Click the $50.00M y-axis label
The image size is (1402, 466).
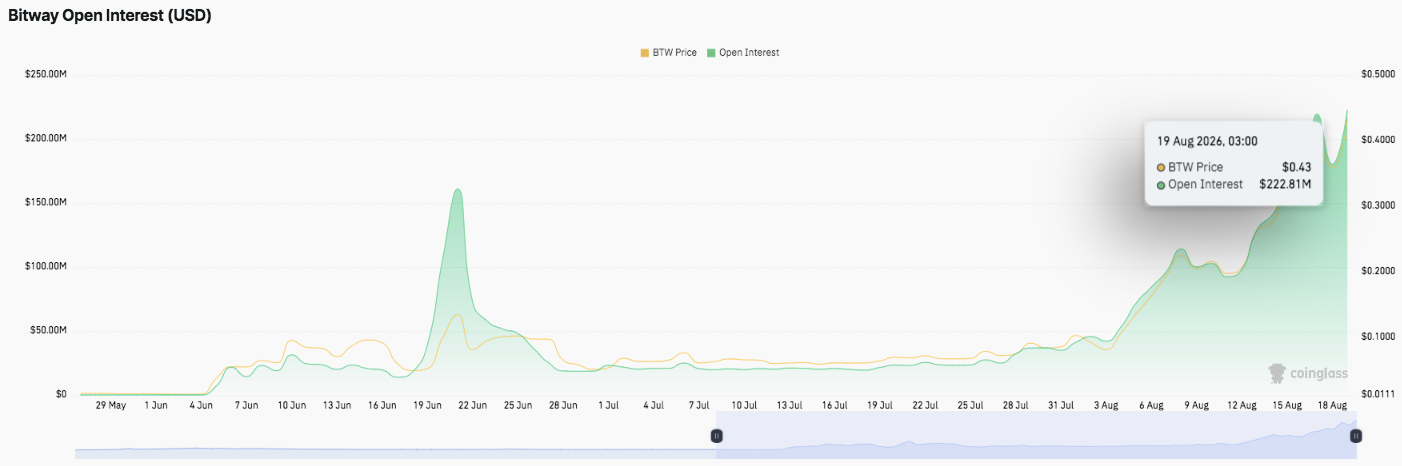[46, 331]
